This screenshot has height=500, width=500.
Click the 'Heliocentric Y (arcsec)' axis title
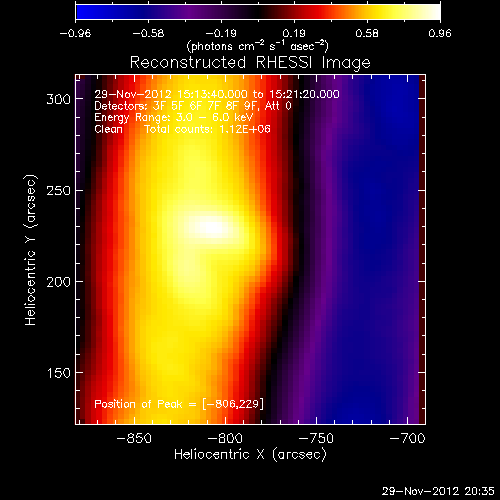point(31,250)
